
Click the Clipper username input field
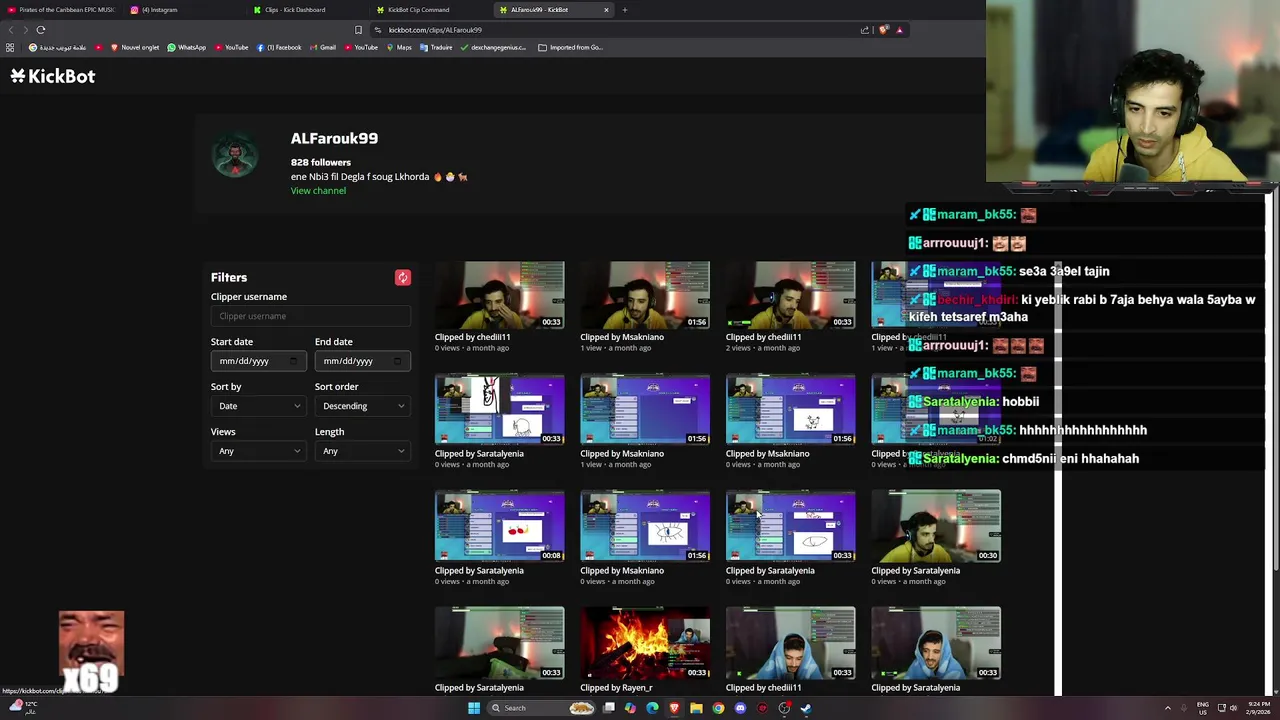(310, 316)
